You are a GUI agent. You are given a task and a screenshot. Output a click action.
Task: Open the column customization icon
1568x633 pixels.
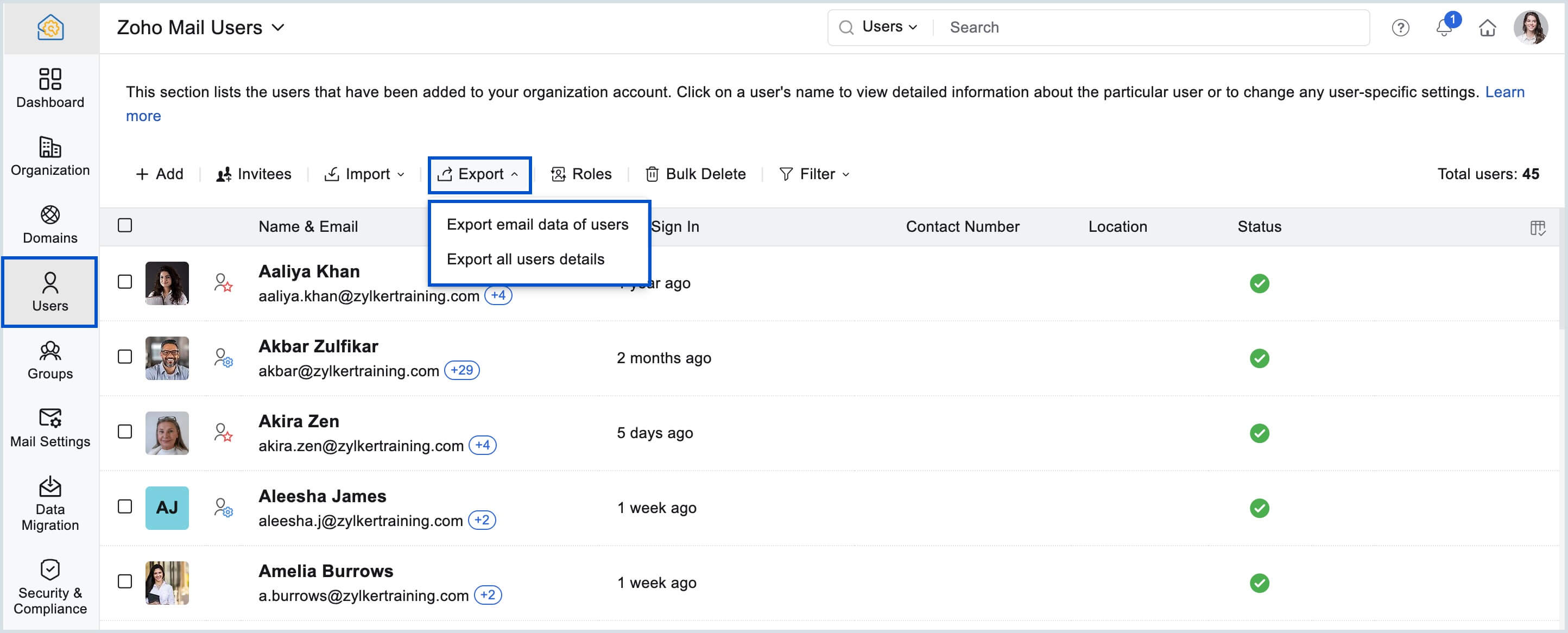1537,227
